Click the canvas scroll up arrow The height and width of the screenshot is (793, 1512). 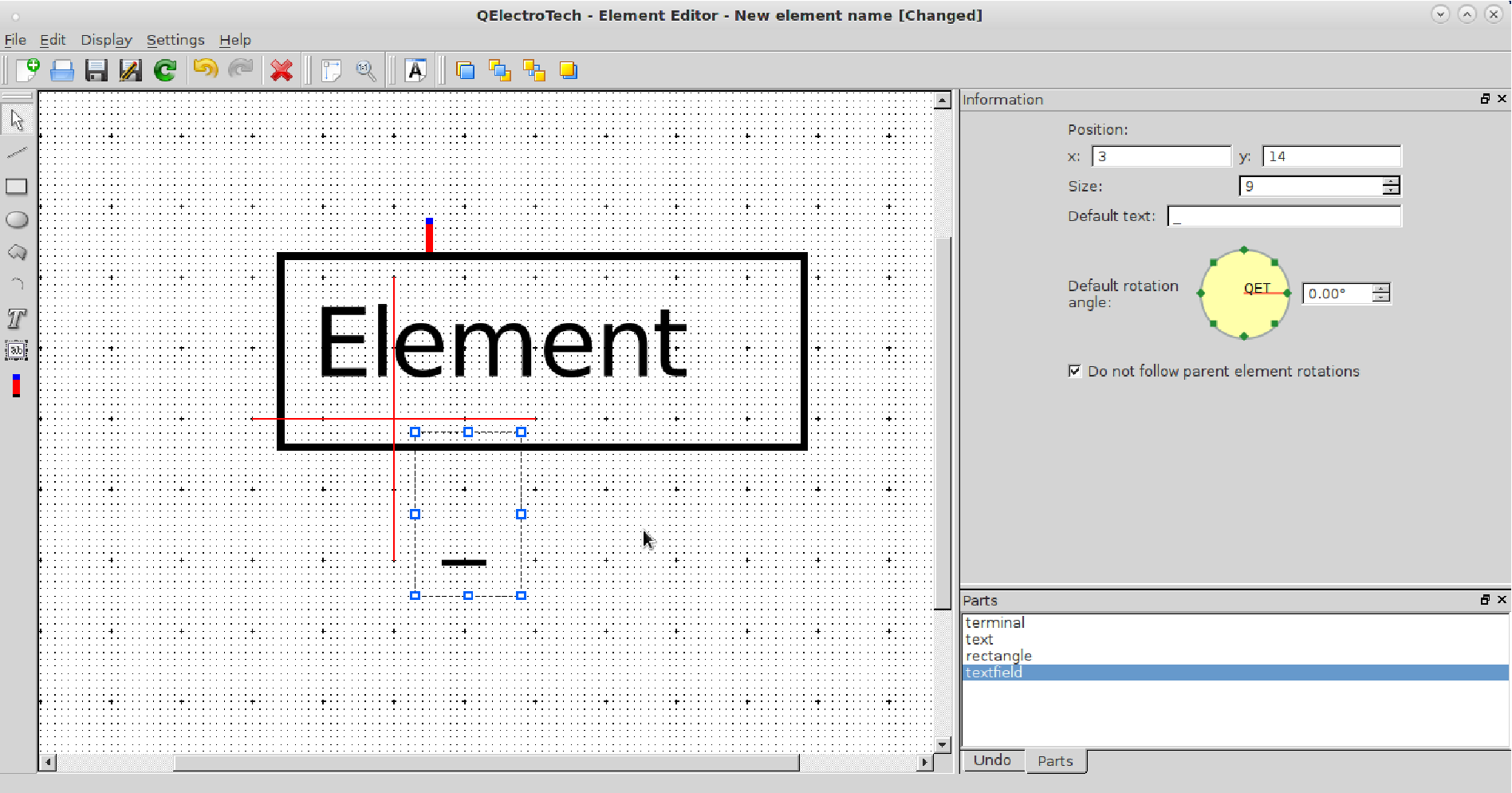coord(943,101)
